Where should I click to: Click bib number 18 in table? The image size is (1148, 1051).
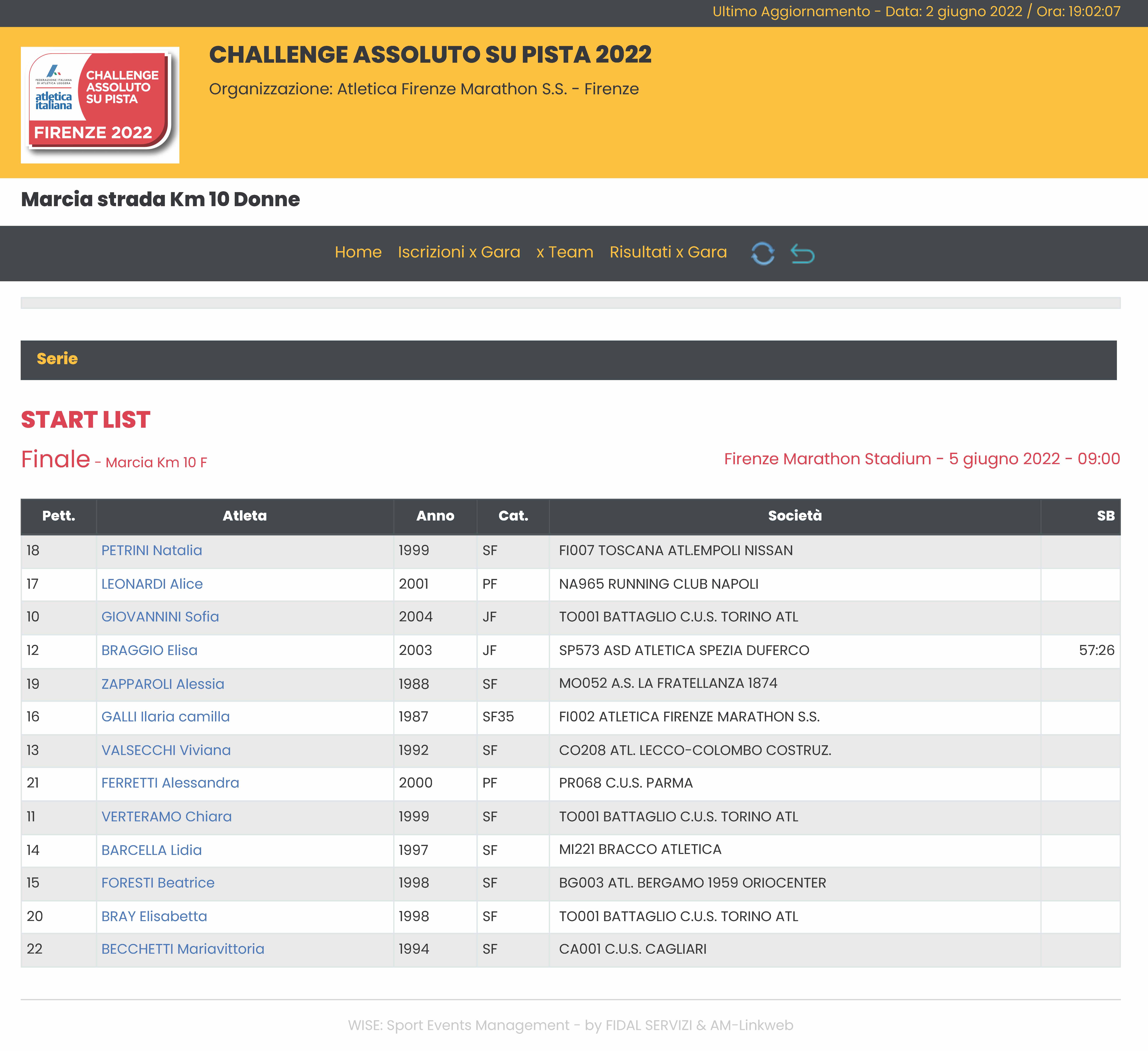click(x=33, y=550)
